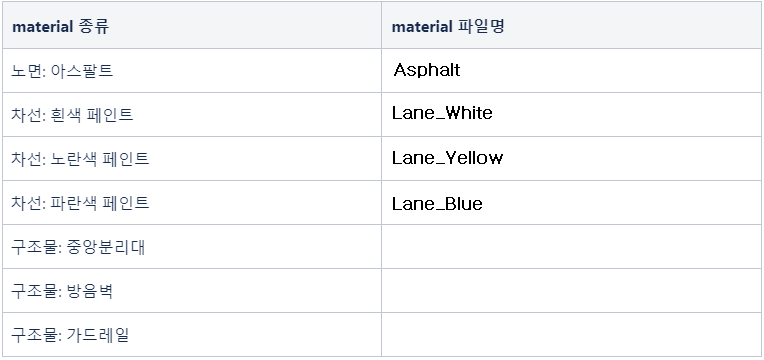Viewport: 764px width, 360px height.
Task: Click empty file name cell for 중앙분리대
Action: click(x=572, y=246)
